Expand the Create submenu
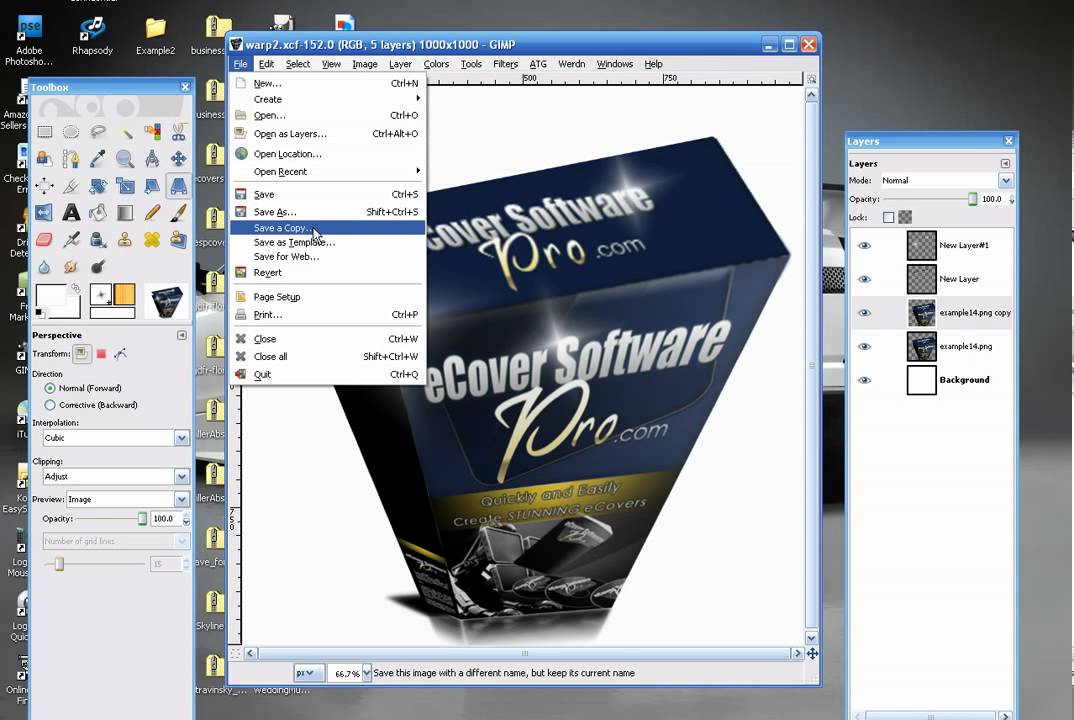Screen dimensions: 1074x720 pyautogui.click(x=327, y=99)
